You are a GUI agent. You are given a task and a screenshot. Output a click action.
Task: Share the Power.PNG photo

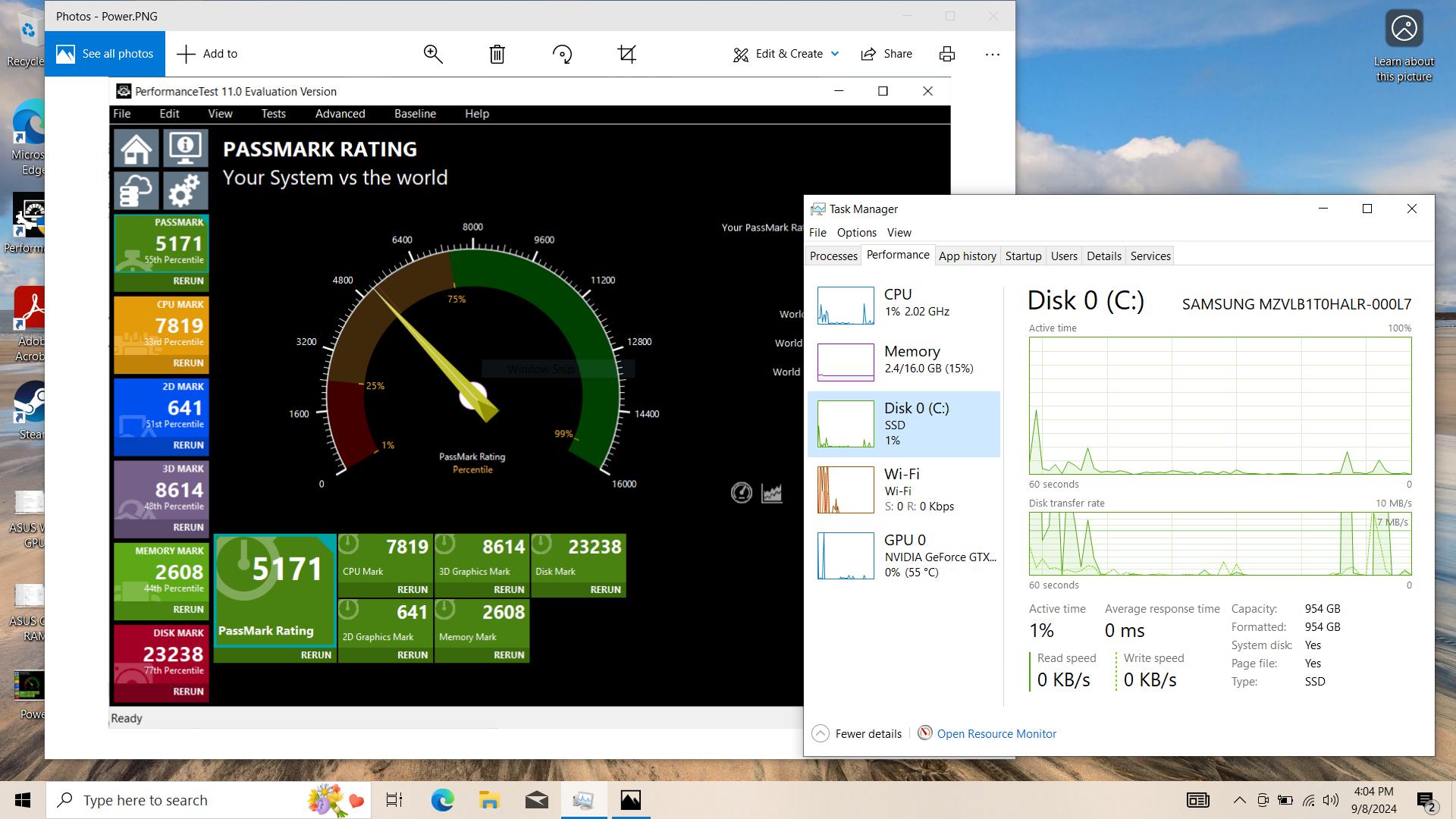886,54
